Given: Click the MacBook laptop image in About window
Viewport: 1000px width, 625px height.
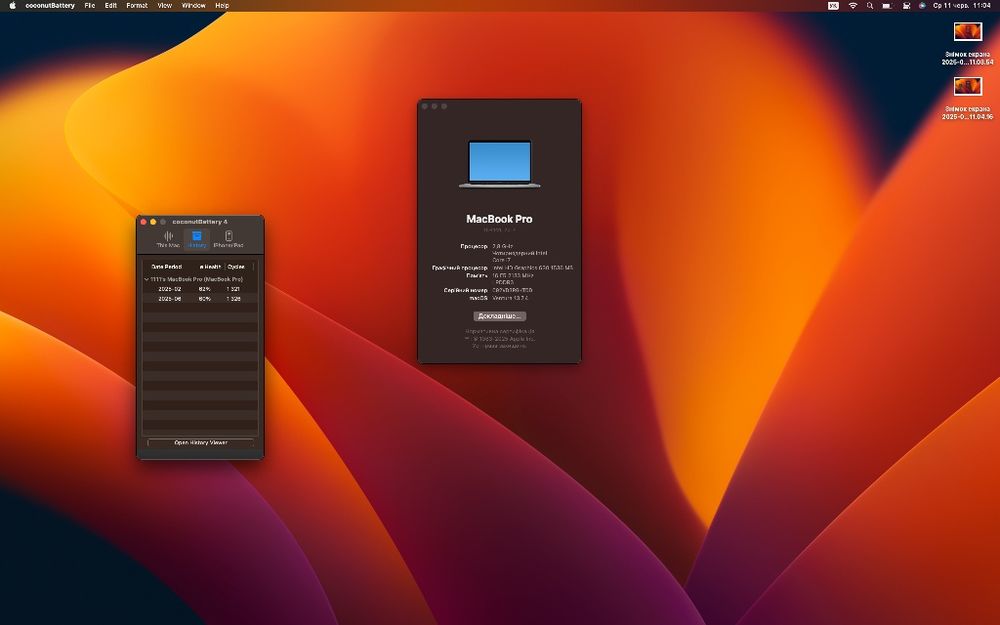Looking at the screenshot, I should point(499,164).
